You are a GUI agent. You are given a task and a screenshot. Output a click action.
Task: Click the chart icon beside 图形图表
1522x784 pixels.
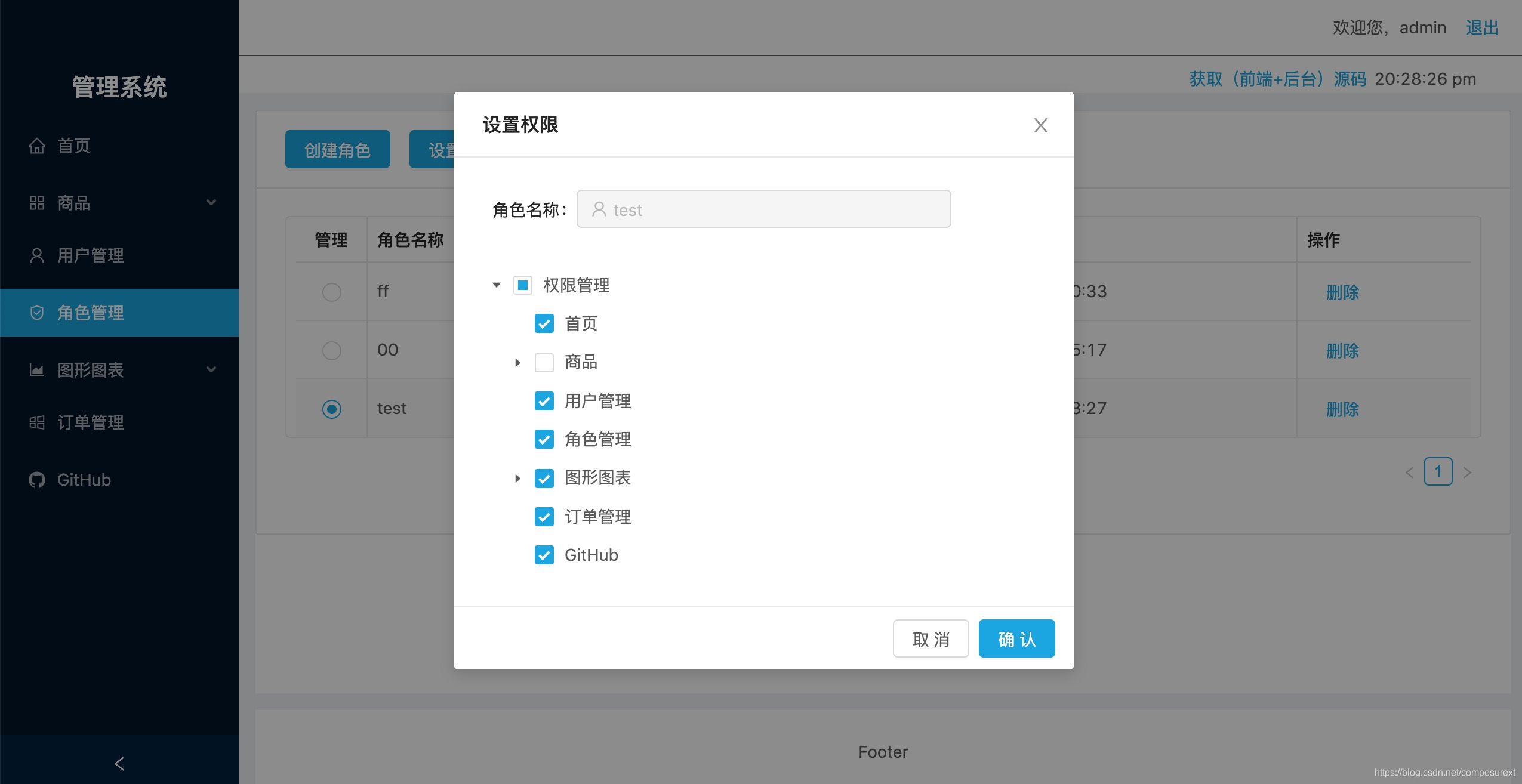point(37,370)
